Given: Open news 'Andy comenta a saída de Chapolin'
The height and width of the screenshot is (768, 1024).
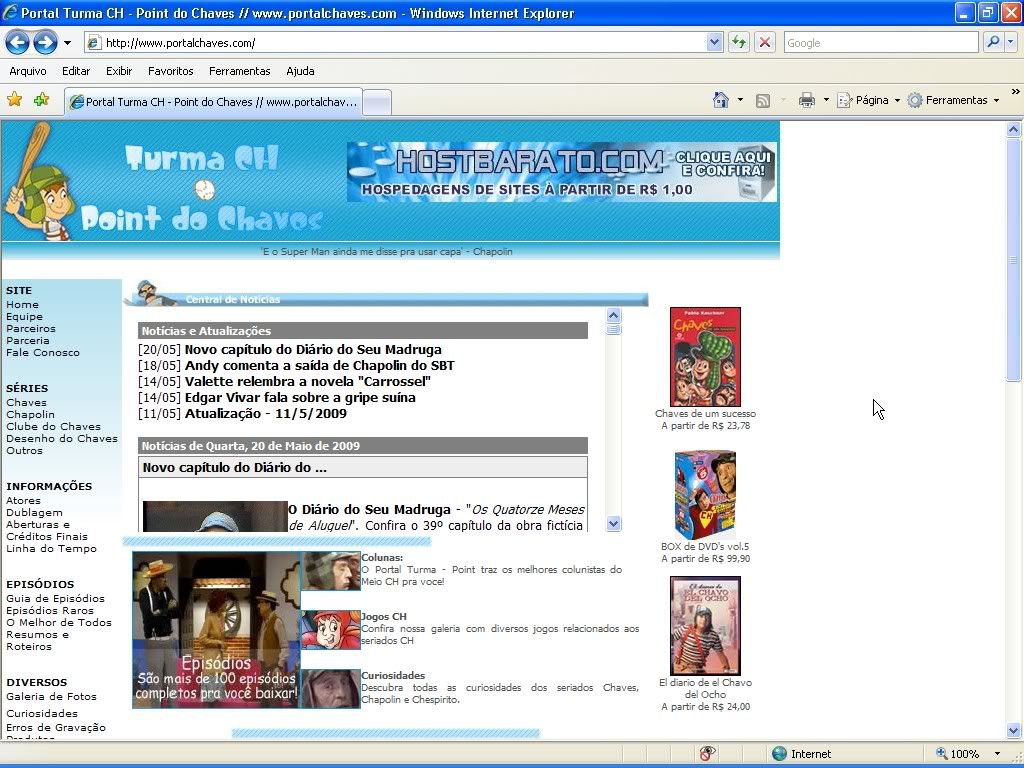Looking at the screenshot, I should pyautogui.click(x=319, y=366).
